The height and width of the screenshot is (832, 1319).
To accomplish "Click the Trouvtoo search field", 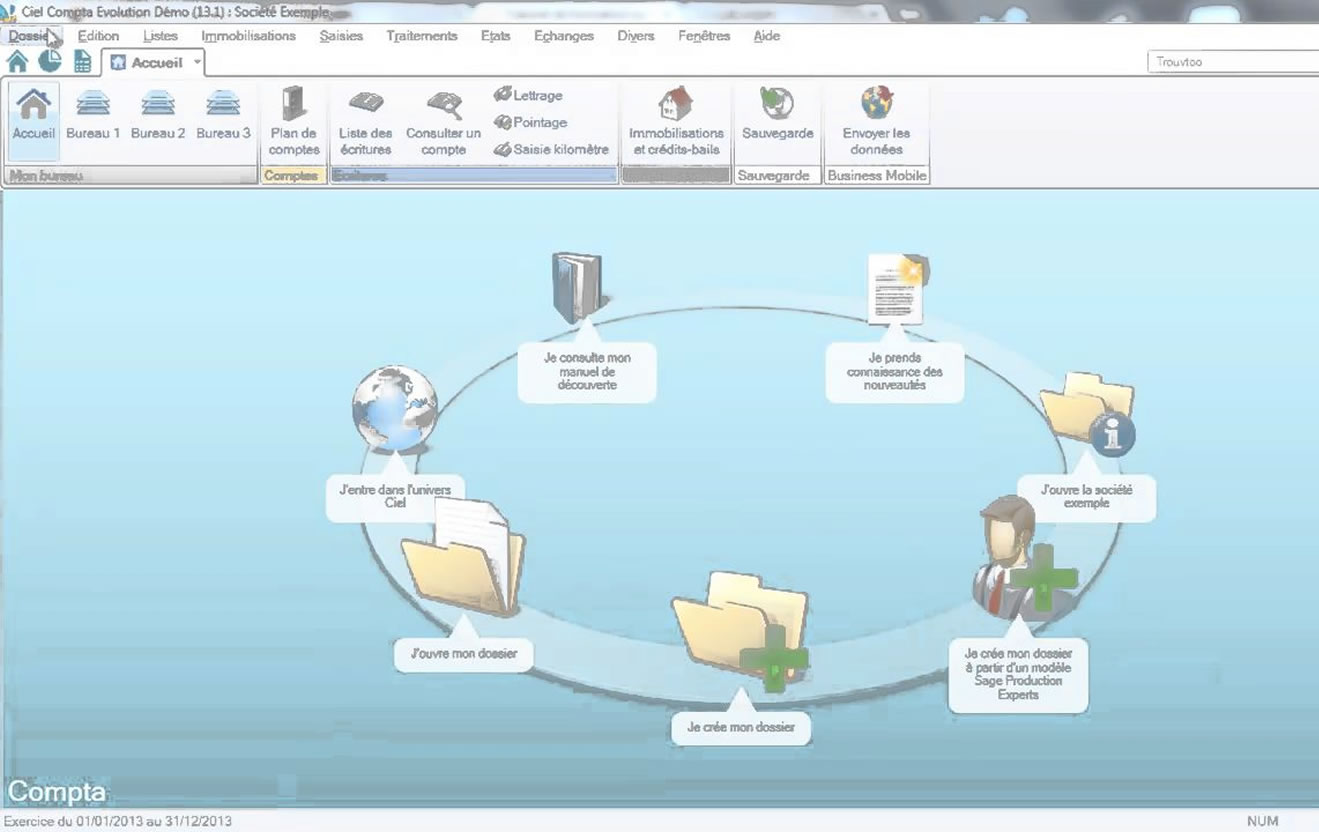I will [1232, 62].
